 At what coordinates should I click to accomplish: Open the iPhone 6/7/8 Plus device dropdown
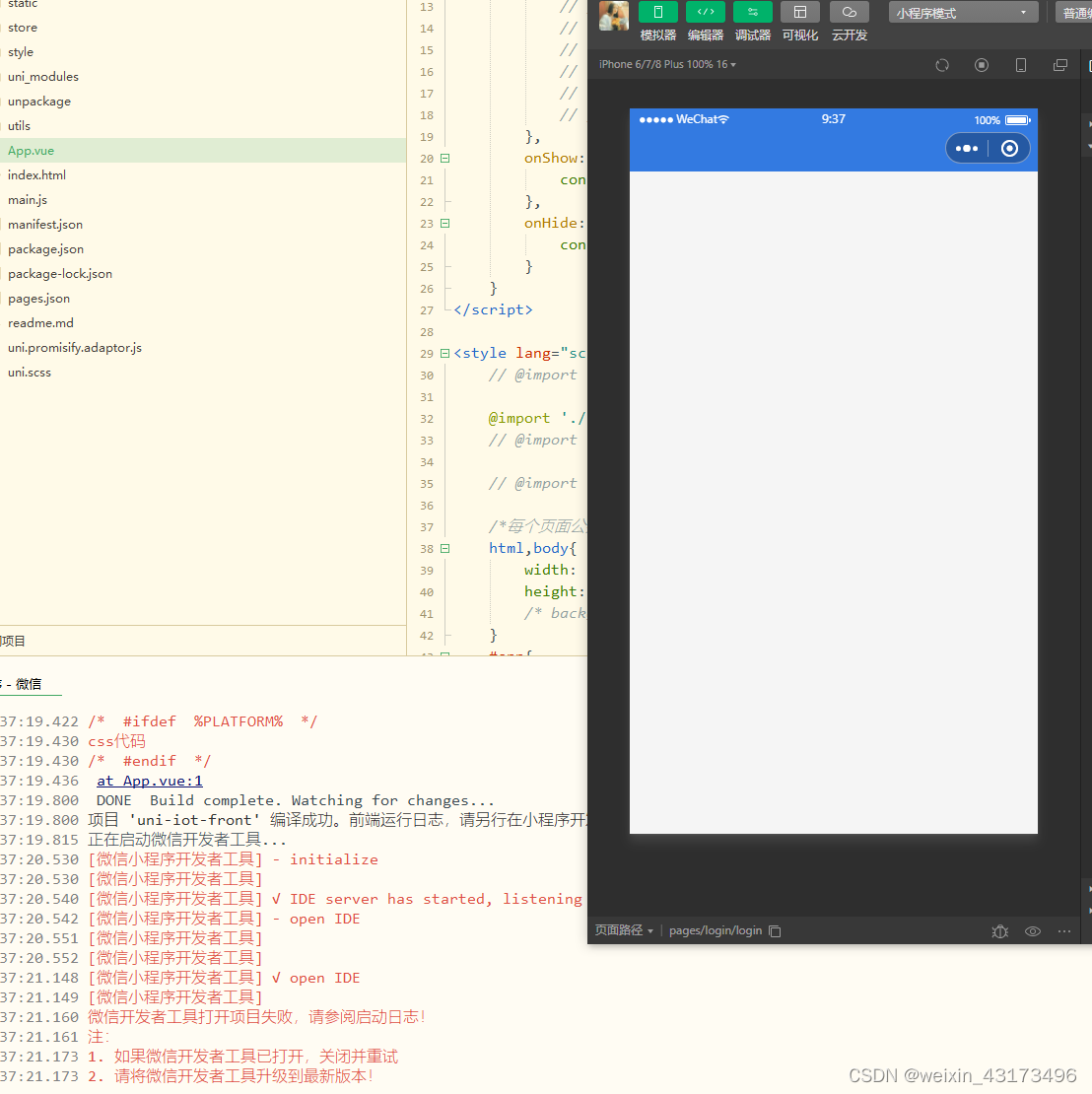(667, 64)
